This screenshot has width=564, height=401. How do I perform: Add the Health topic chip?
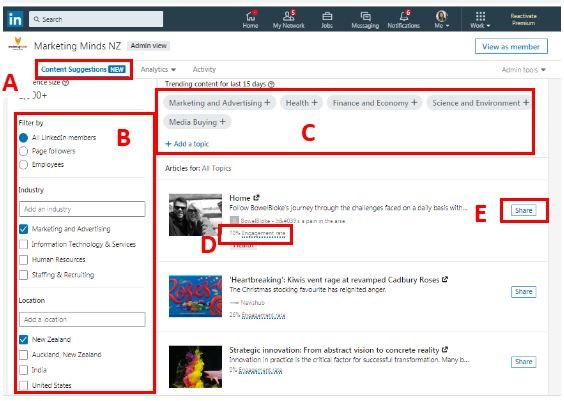coord(301,103)
